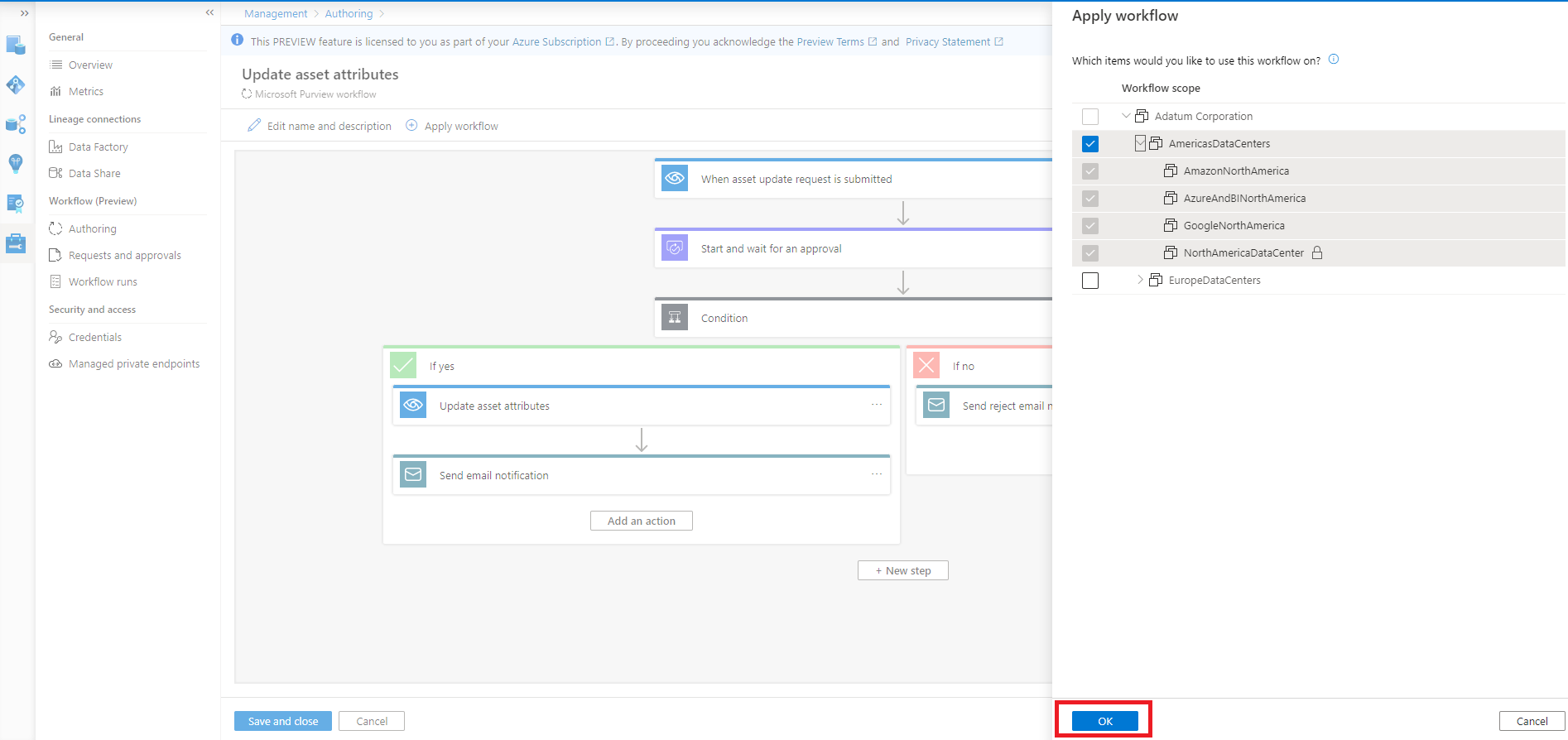Click the GoogleNorthAmerica collection icon
Image resolution: width=1568 pixels, height=740 pixels.
tap(1171, 225)
